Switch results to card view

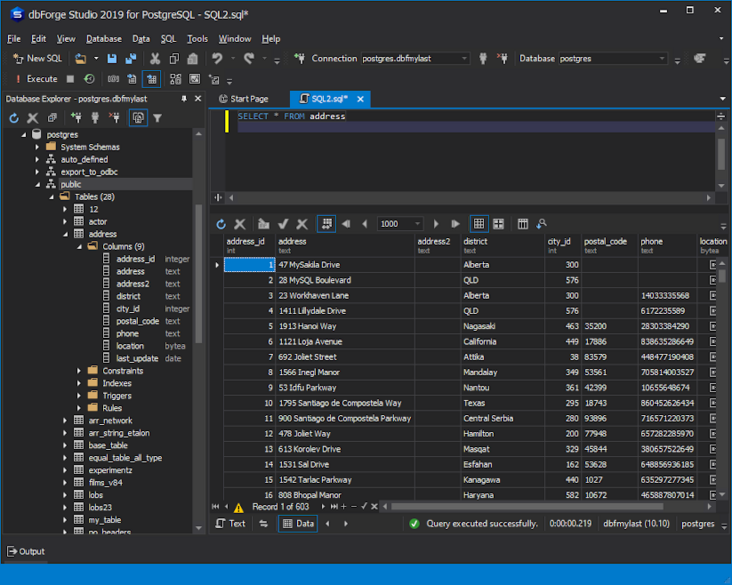tap(498, 224)
